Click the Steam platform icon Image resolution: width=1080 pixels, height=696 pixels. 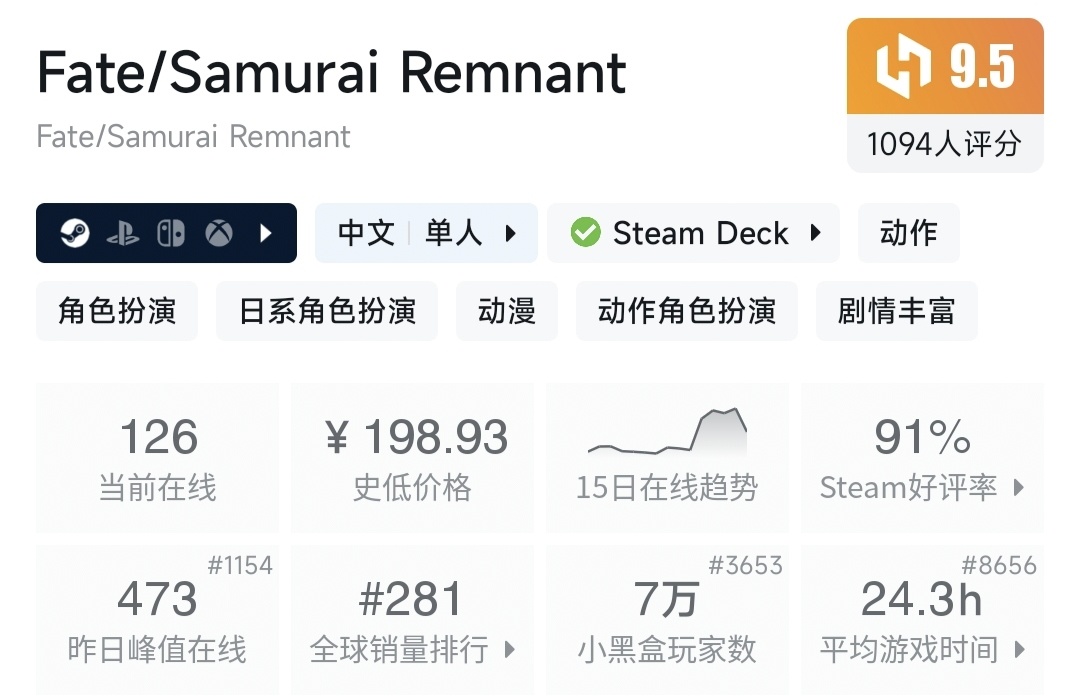(x=75, y=234)
